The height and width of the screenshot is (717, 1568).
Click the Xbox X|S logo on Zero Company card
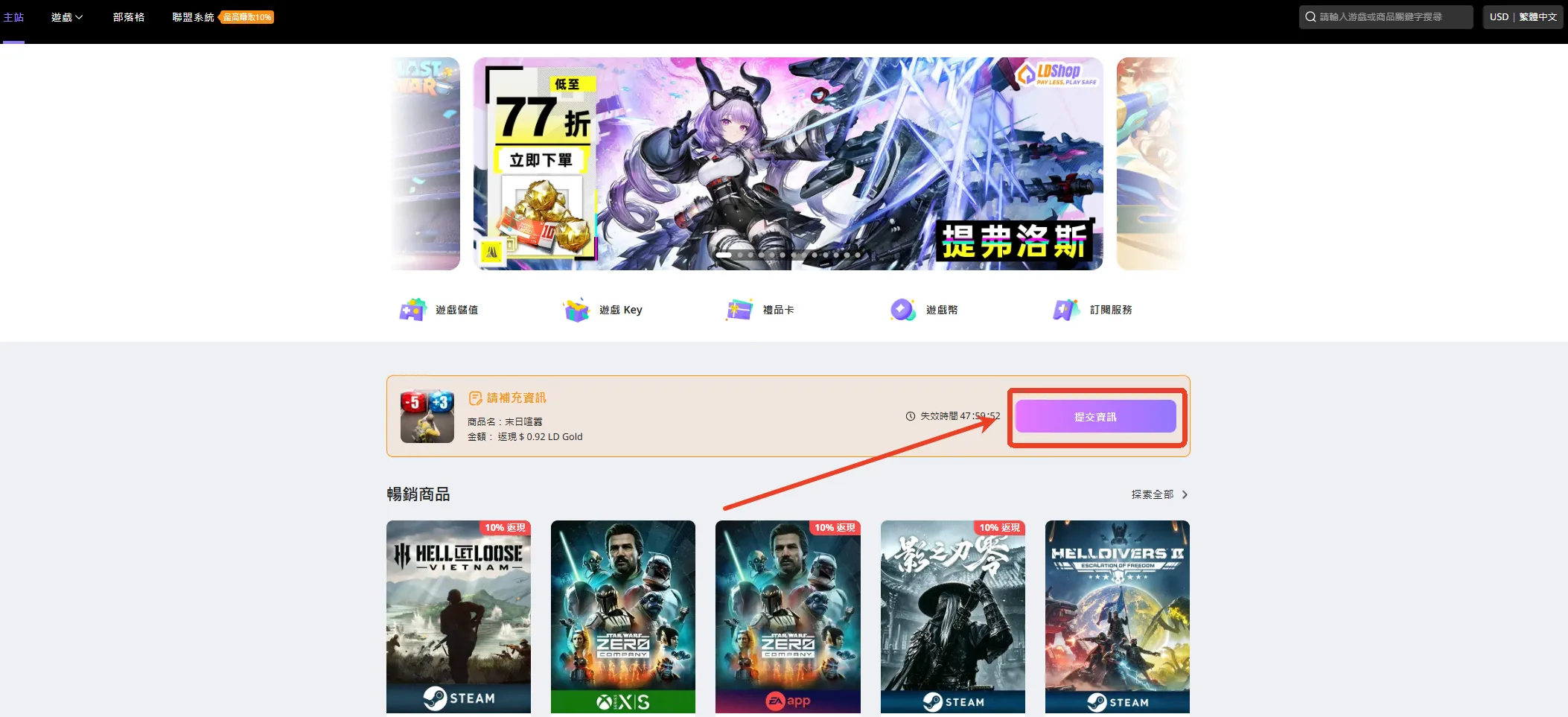click(623, 701)
